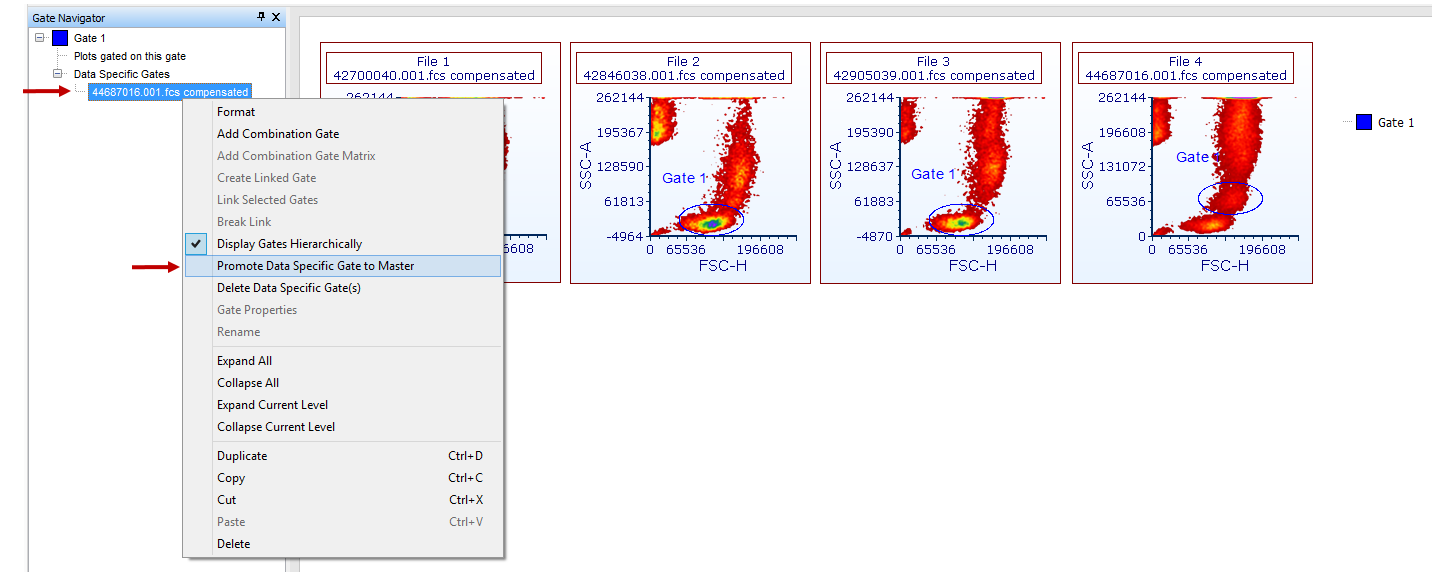Choose Collapse All in context menu
This screenshot has width=1439, height=582.
tap(248, 383)
